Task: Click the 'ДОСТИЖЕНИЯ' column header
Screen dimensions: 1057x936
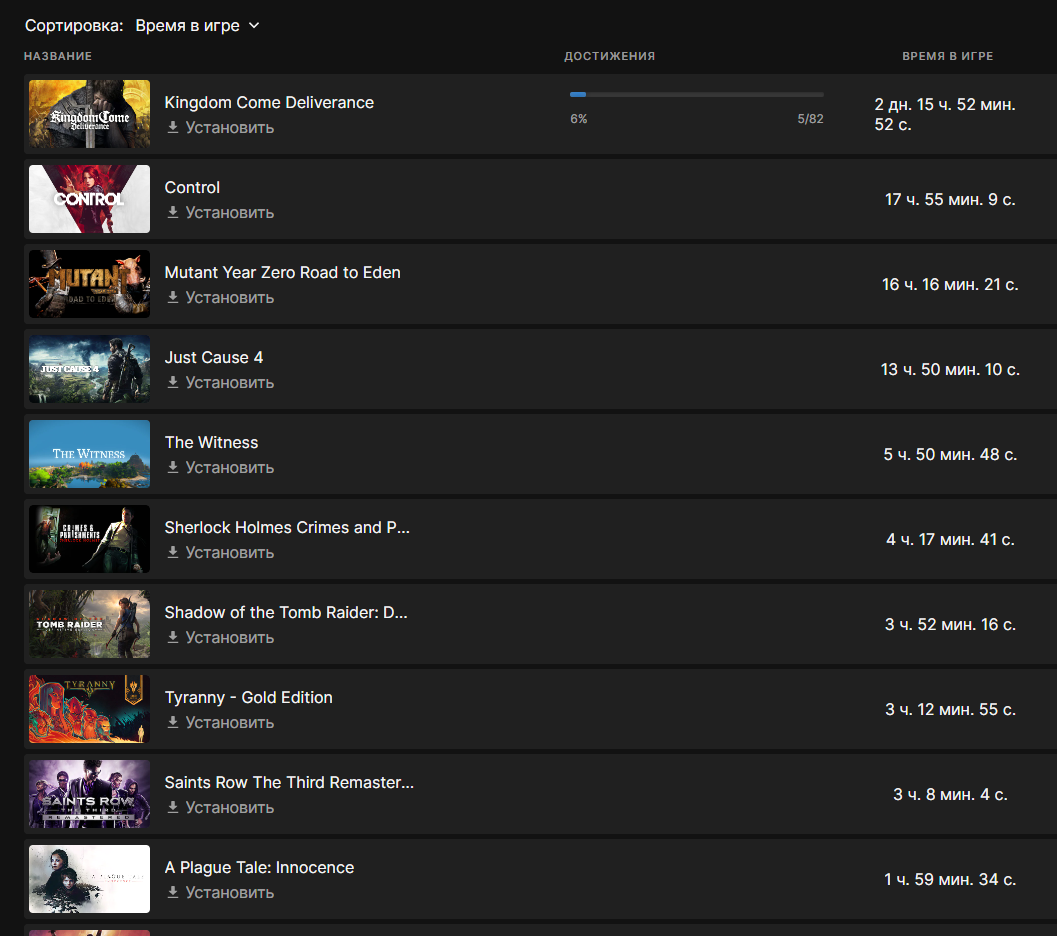Action: 609,56
